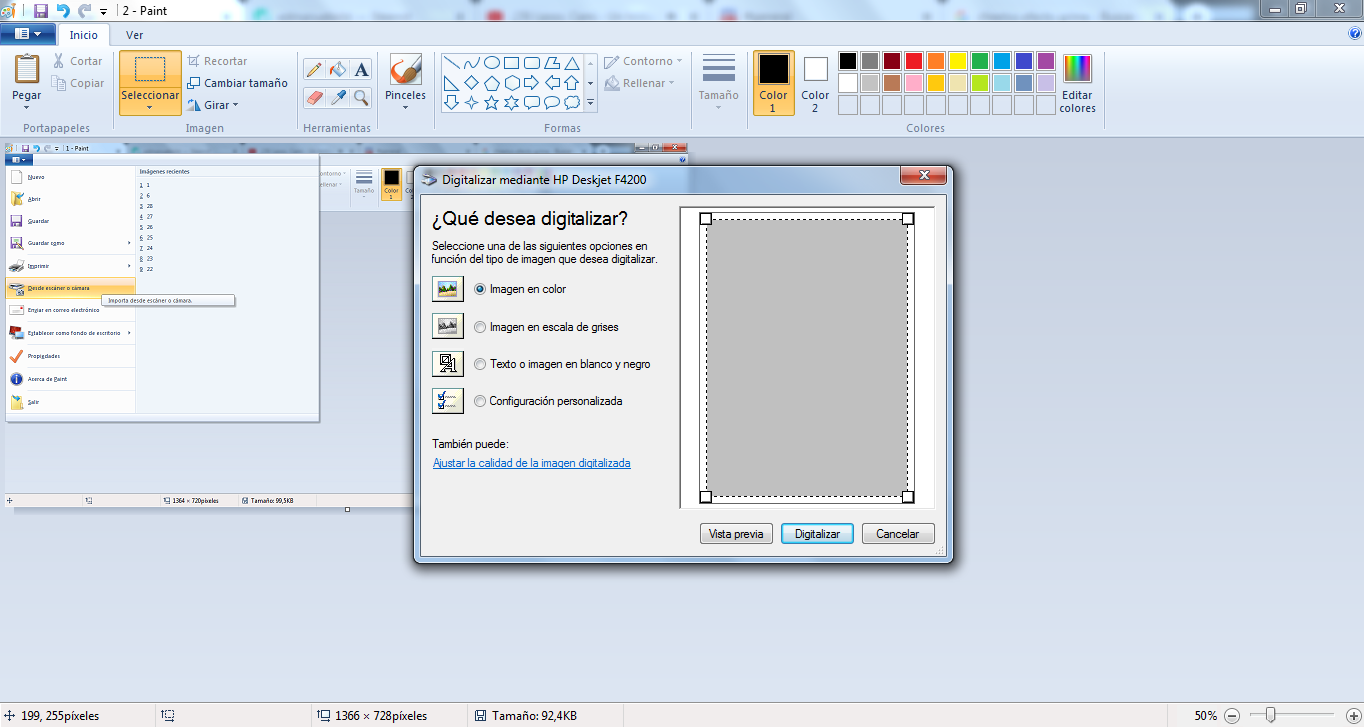The image size is (1364, 728).
Task: Select the Pencil tool
Action: pos(314,69)
